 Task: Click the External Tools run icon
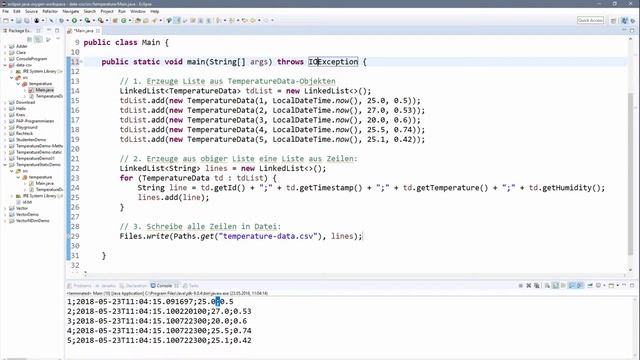tap(100, 20)
